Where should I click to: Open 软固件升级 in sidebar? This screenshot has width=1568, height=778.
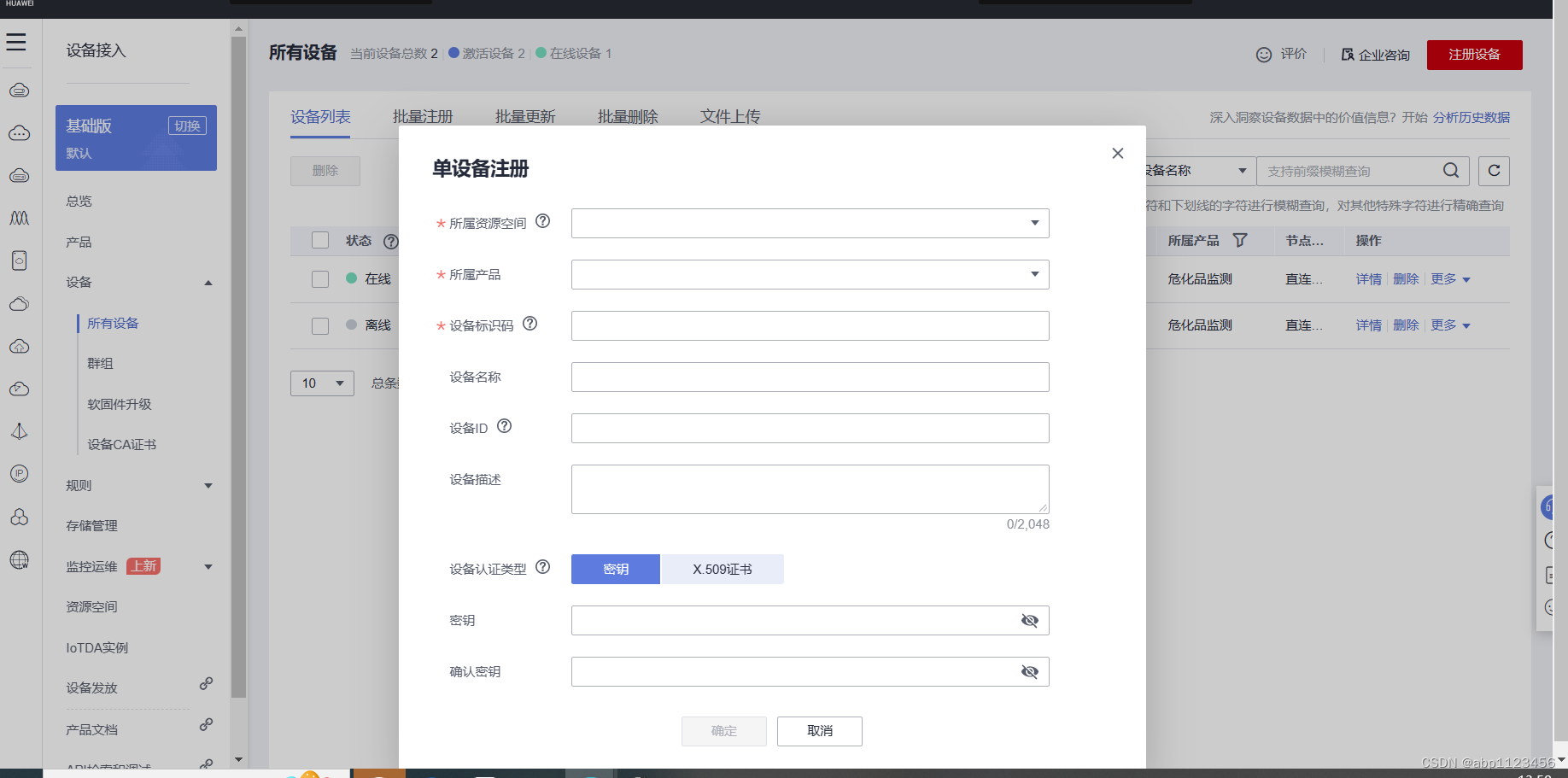tap(120, 405)
